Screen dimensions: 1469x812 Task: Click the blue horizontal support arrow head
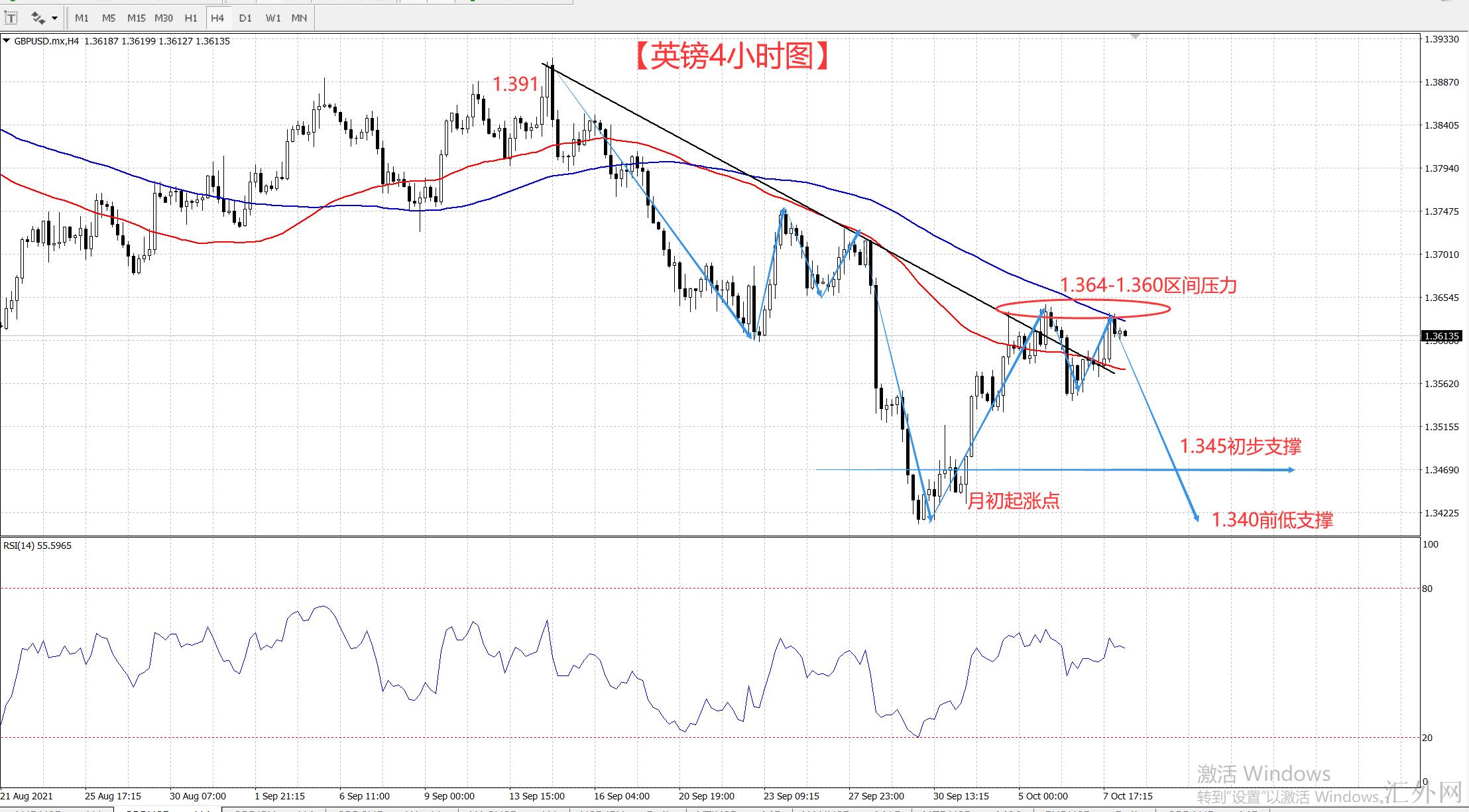[x=1291, y=470]
